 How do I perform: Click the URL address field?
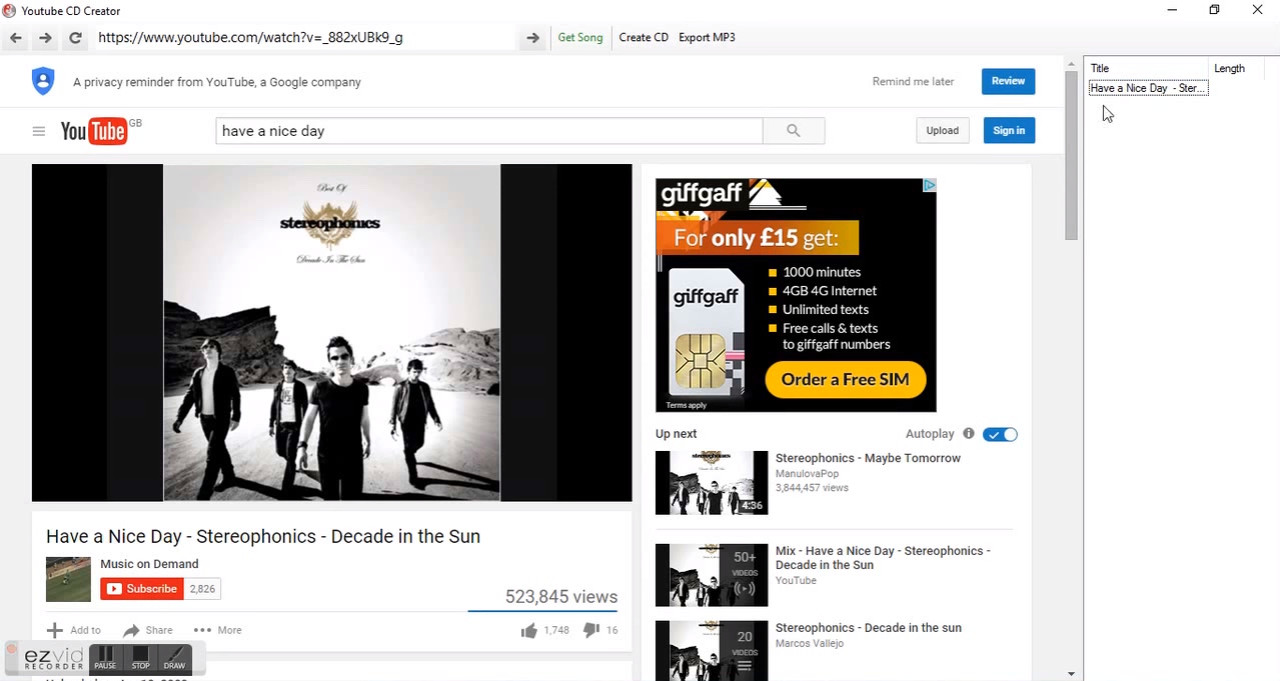305,38
